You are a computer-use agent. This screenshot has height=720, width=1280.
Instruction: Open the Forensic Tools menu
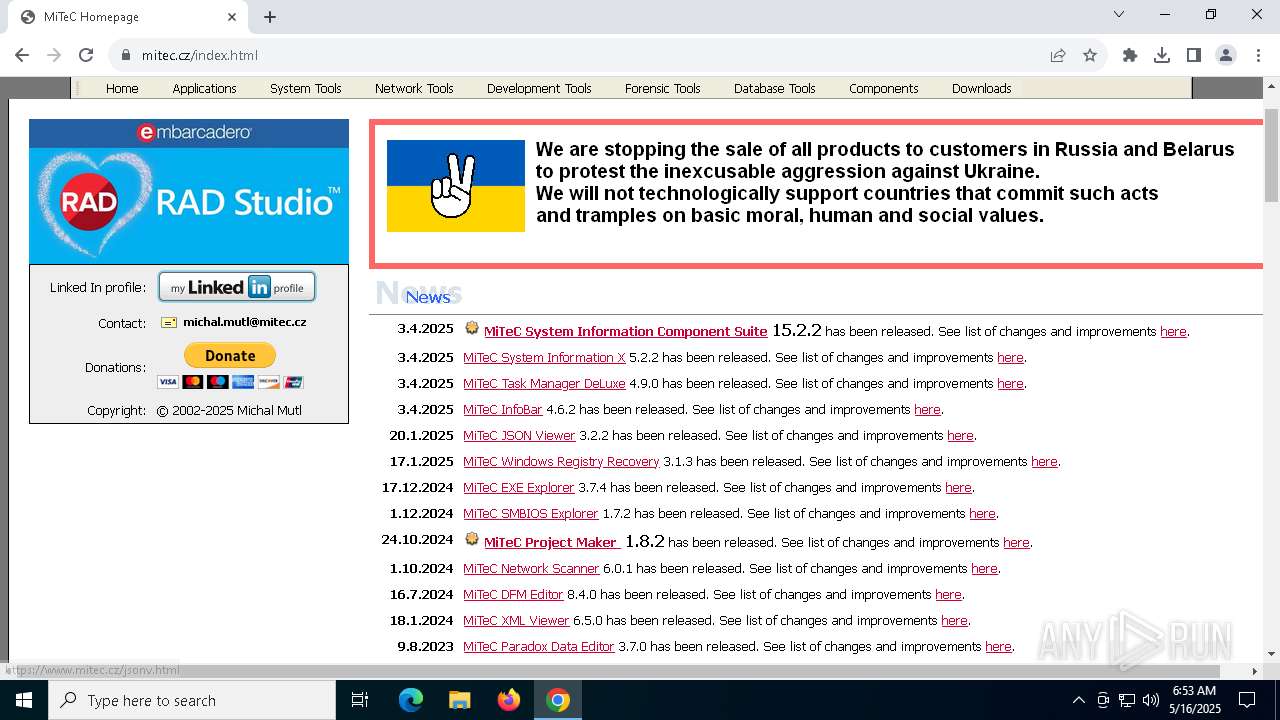pyautogui.click(x=662, y=88)
